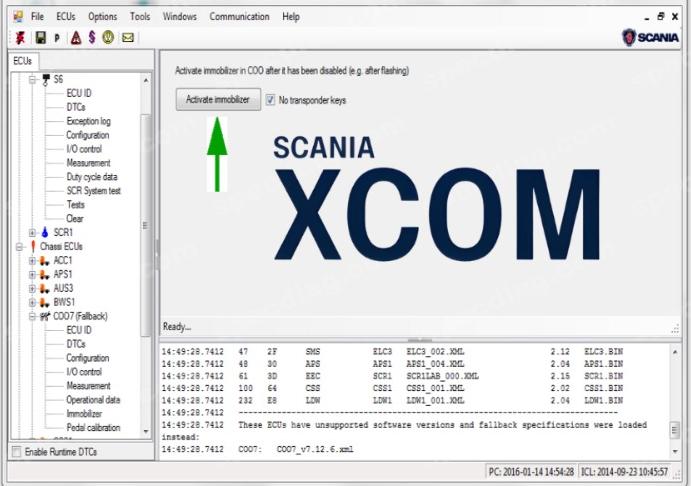
Task: Select the blue droplet SCR1 icon
Action: tap(45, 232)
